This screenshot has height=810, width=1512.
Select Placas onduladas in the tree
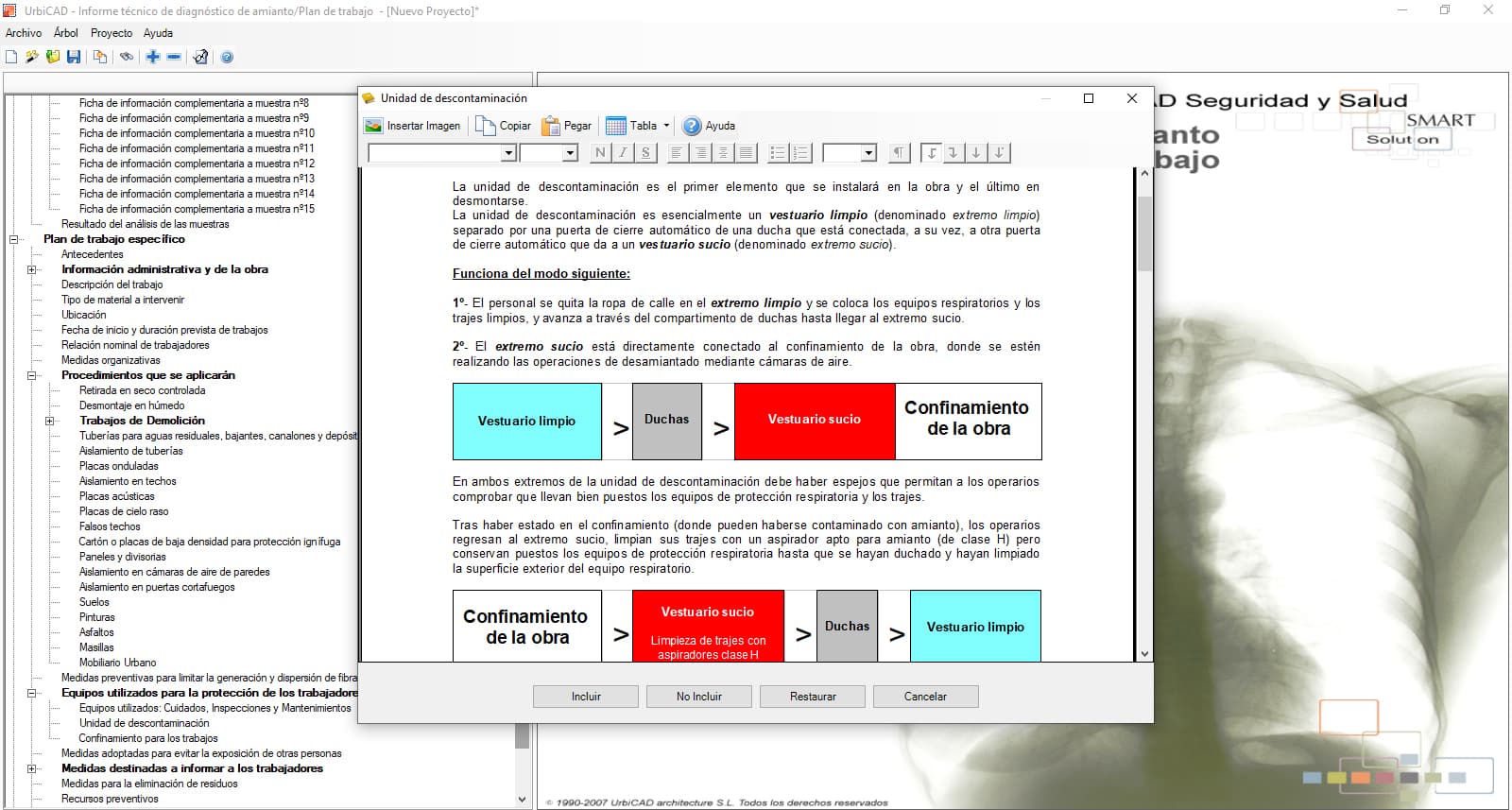click(x=119, y=466)
